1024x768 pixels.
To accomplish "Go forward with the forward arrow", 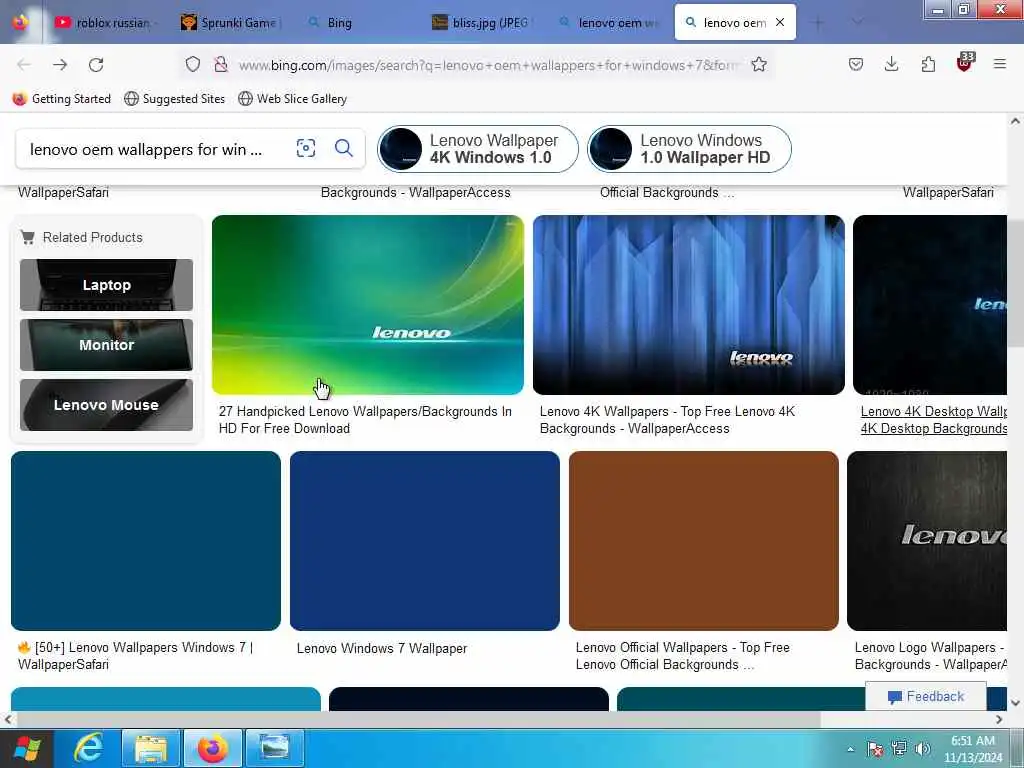I will (x=60, y=65).
